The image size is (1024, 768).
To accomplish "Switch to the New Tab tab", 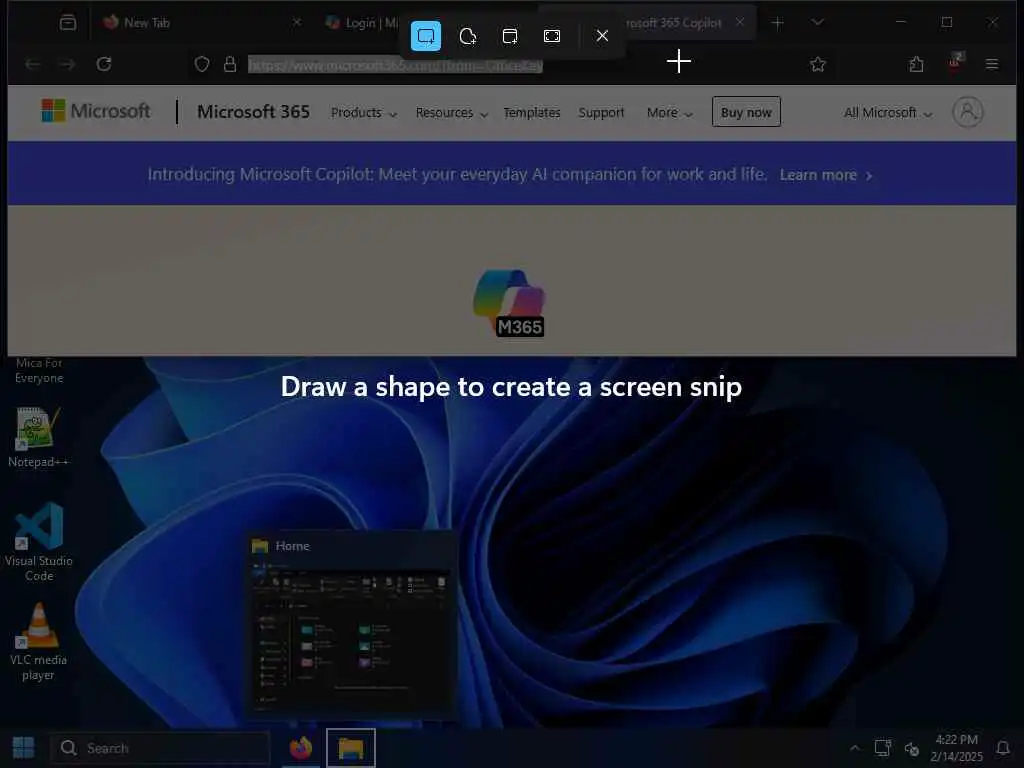I will pyautogui.click(x=202, y=23).
